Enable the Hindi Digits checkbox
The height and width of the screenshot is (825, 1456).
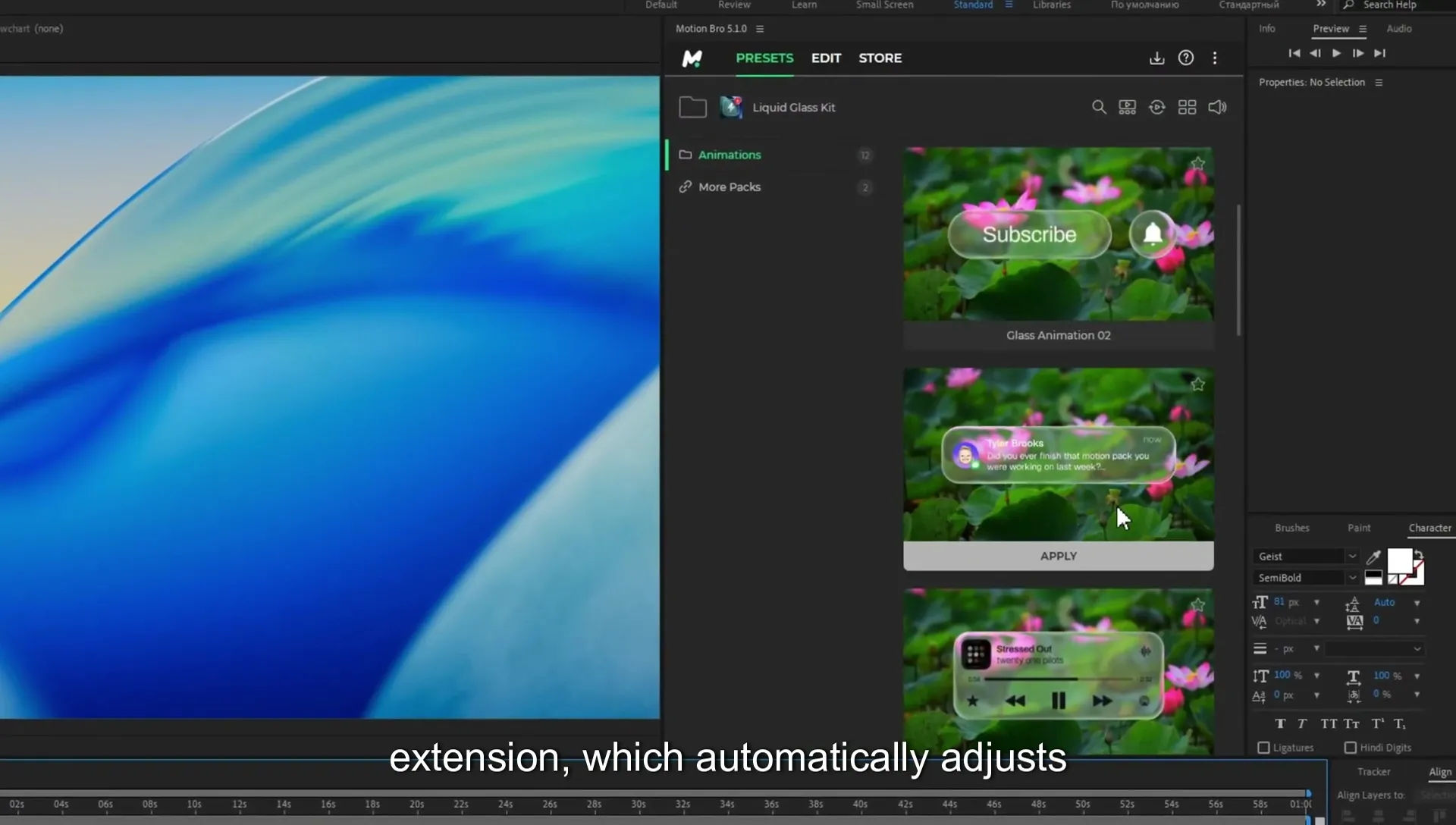[x=1351, y=748]
